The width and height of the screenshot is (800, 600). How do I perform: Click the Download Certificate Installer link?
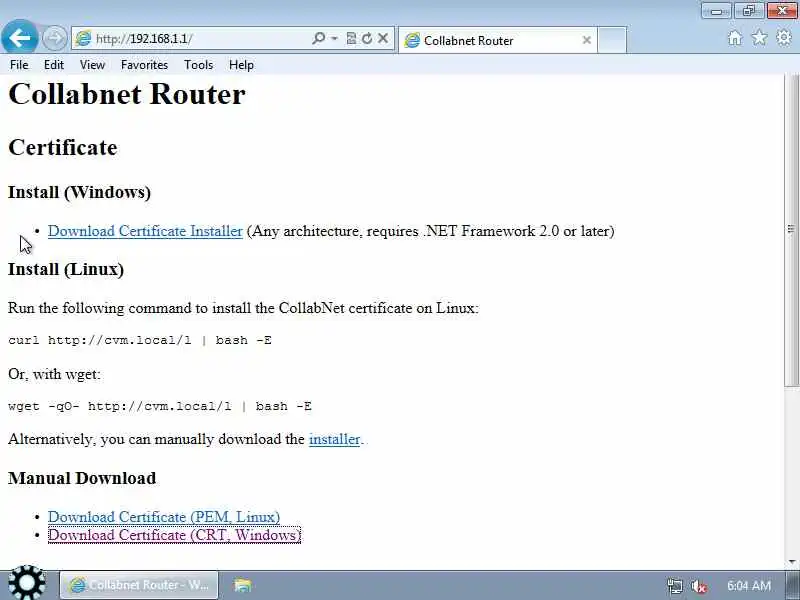click(x=145, y=231)
